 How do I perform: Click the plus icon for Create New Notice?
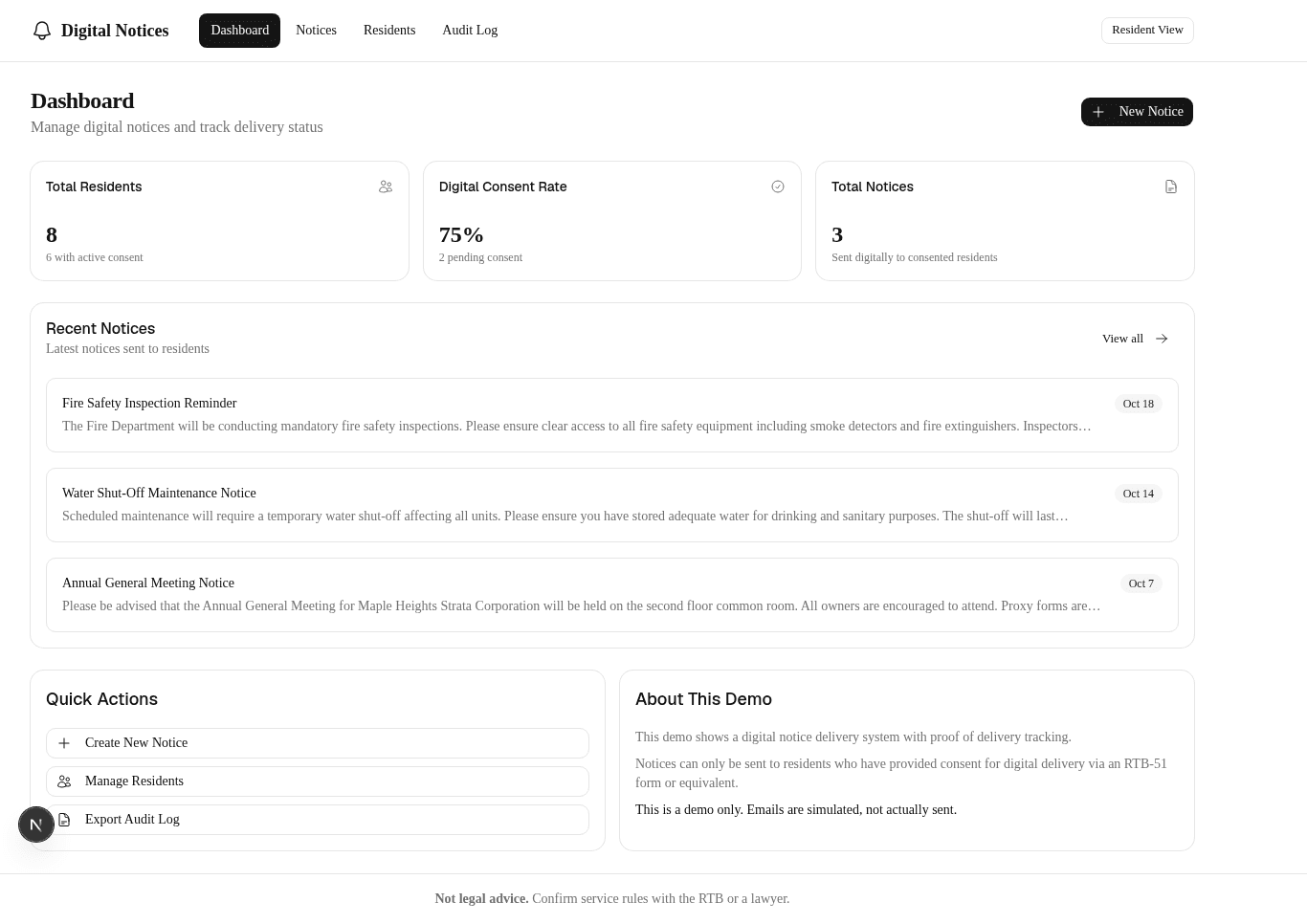[x=64, y=743]
